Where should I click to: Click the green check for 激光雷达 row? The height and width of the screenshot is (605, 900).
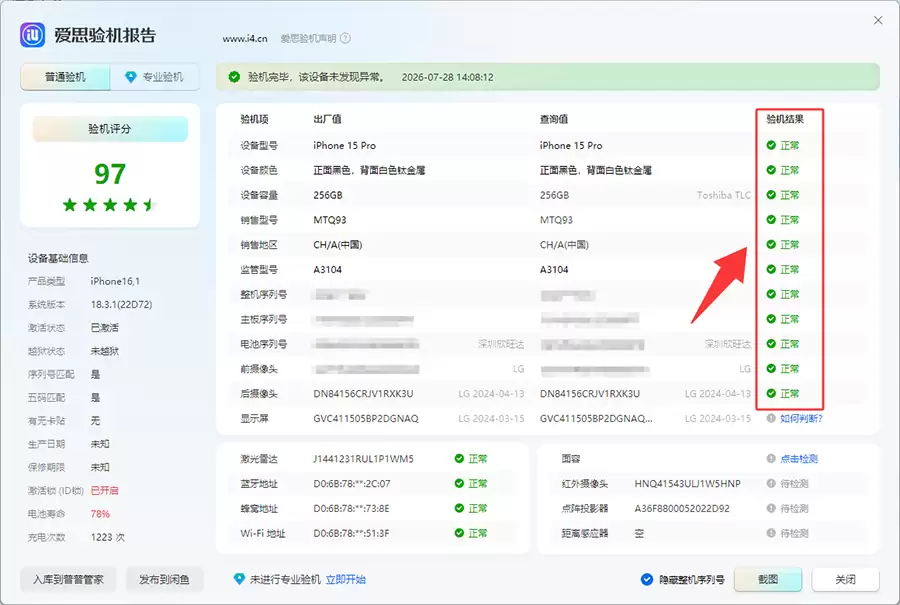[x=459, y=459]
